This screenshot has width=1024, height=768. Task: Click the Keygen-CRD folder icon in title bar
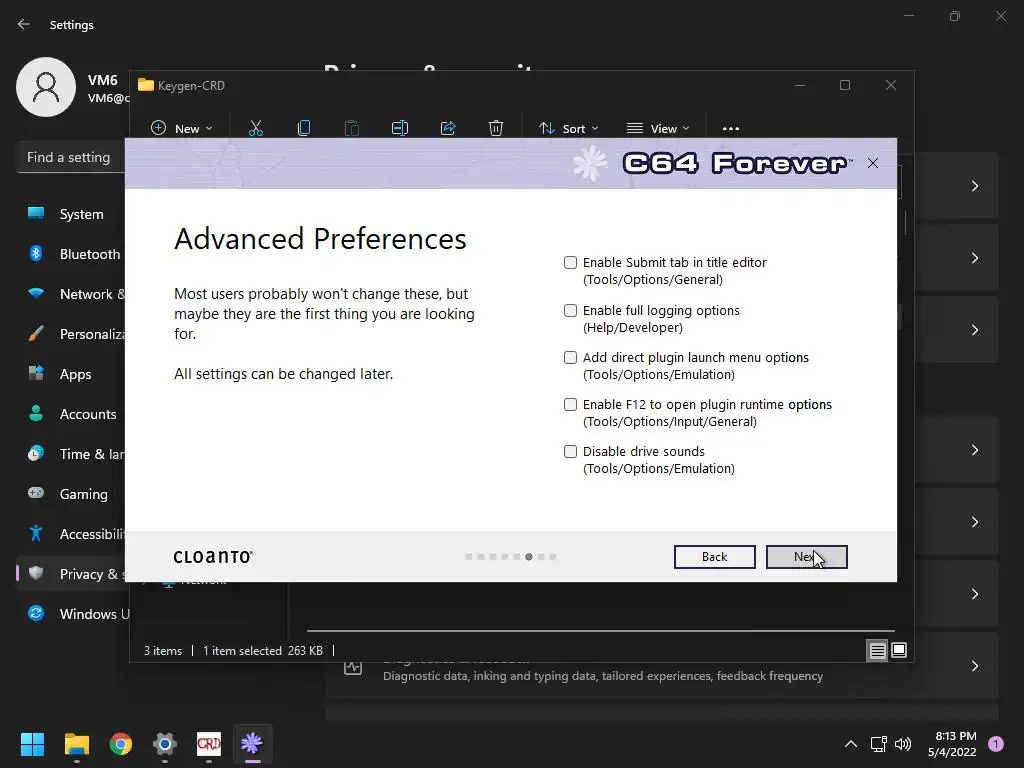146,86
